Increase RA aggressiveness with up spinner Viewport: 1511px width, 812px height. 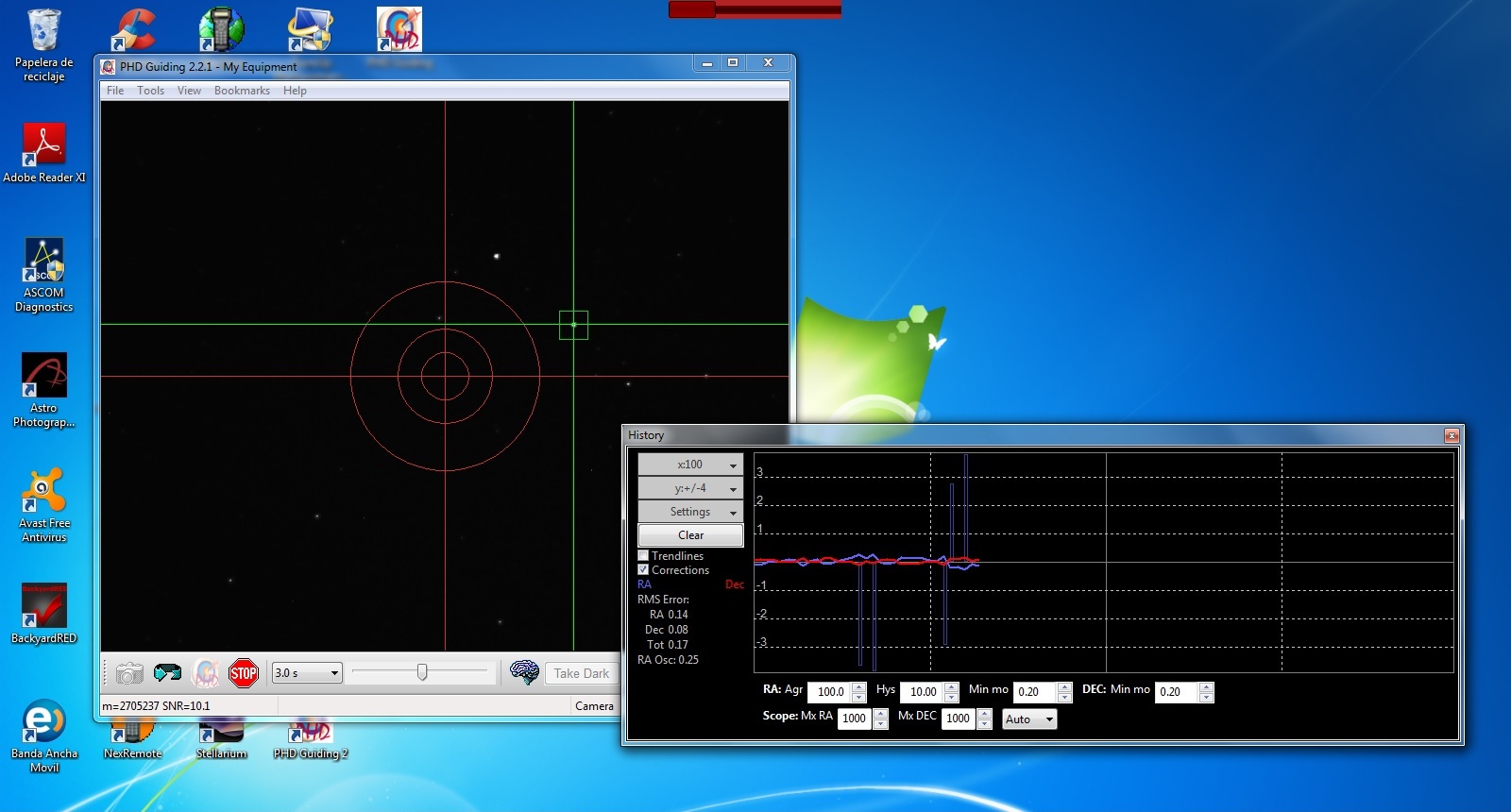pos(858,687)
